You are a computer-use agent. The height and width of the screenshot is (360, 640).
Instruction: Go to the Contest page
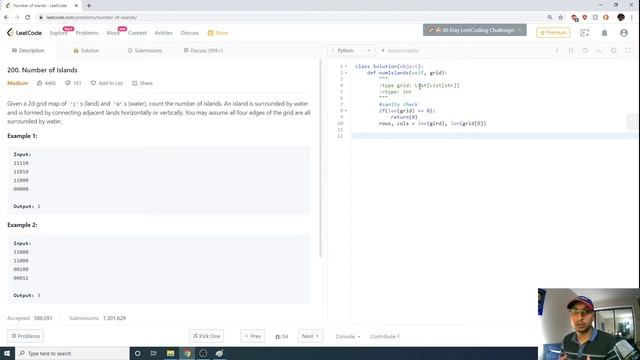pos(137,33)
